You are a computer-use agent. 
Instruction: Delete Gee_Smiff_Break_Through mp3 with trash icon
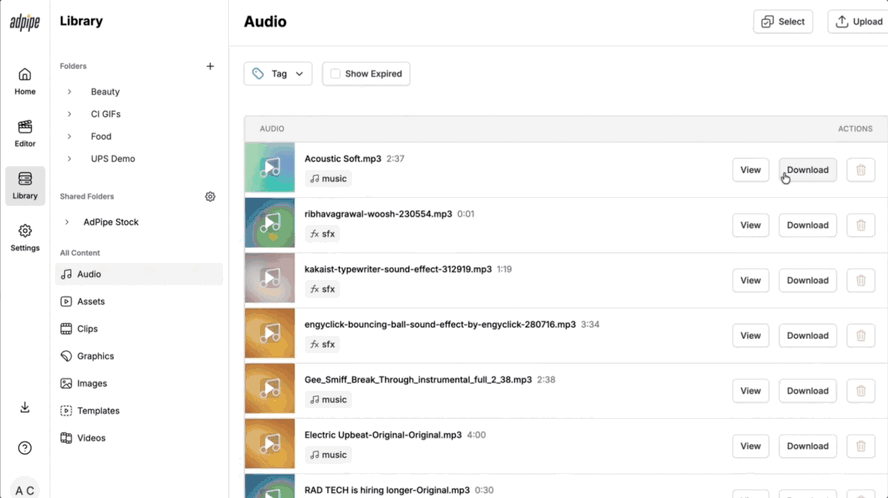tap(861, 391)
